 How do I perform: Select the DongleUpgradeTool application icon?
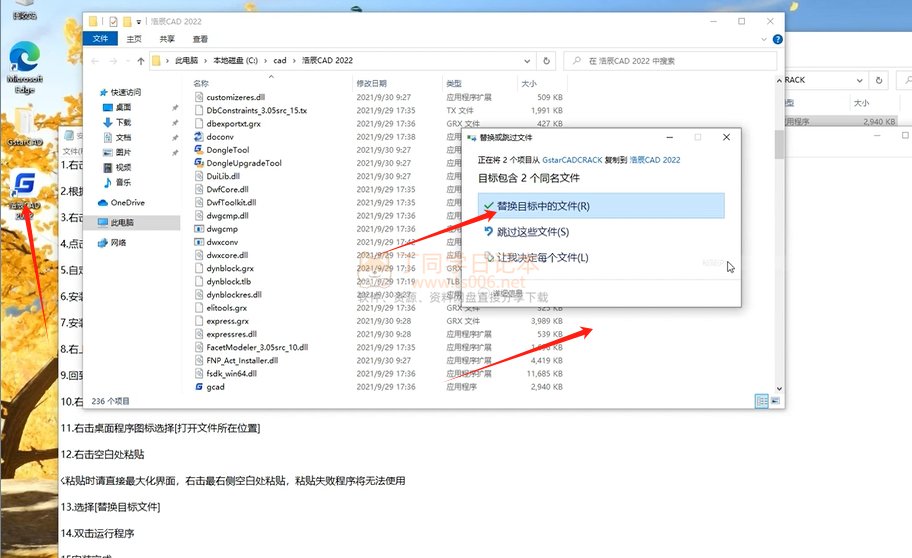pyautogui.click(x=199, y=163)
